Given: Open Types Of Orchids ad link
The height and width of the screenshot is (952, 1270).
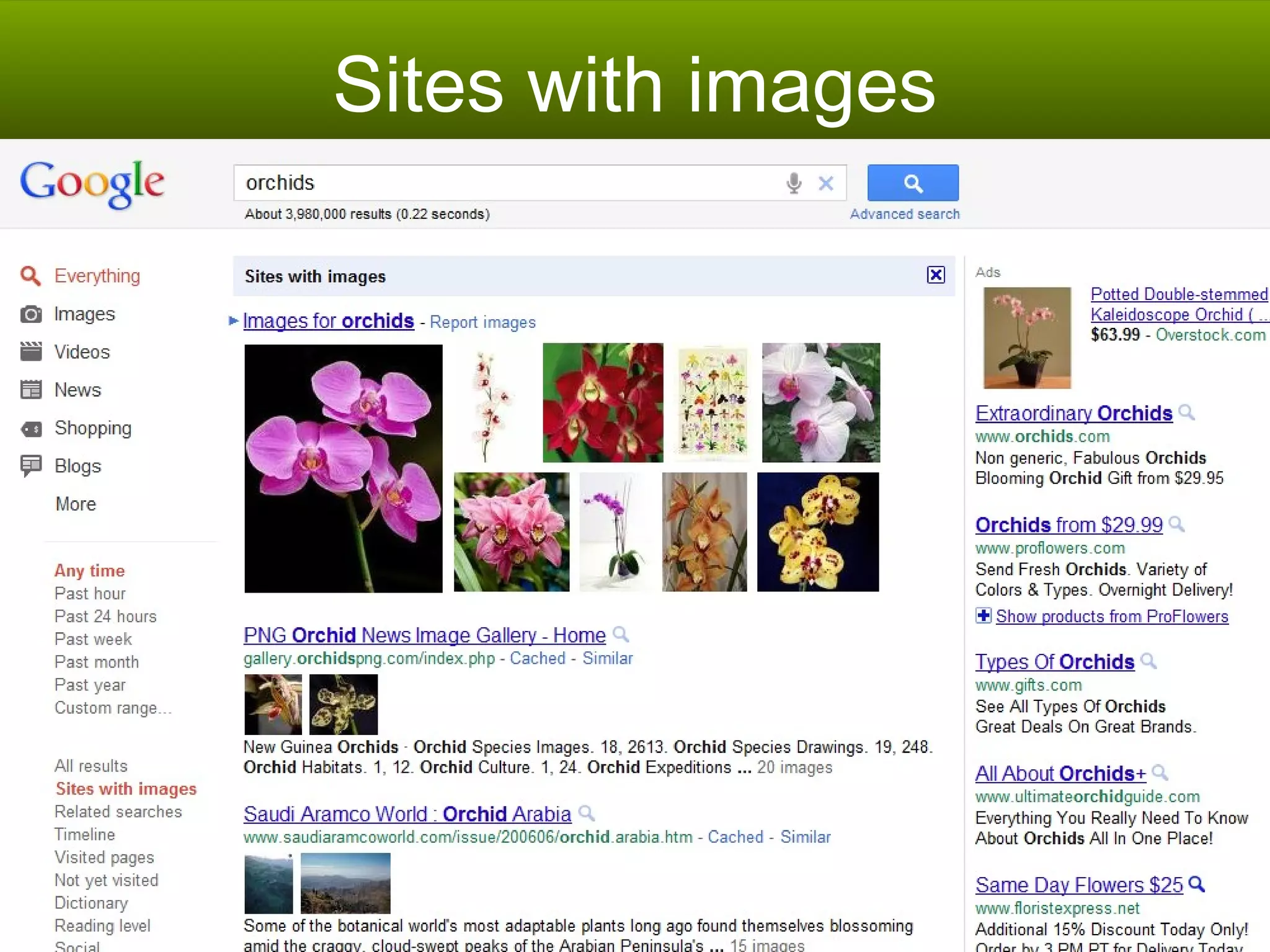Looking at the screenshot, I should [1055, 662].
